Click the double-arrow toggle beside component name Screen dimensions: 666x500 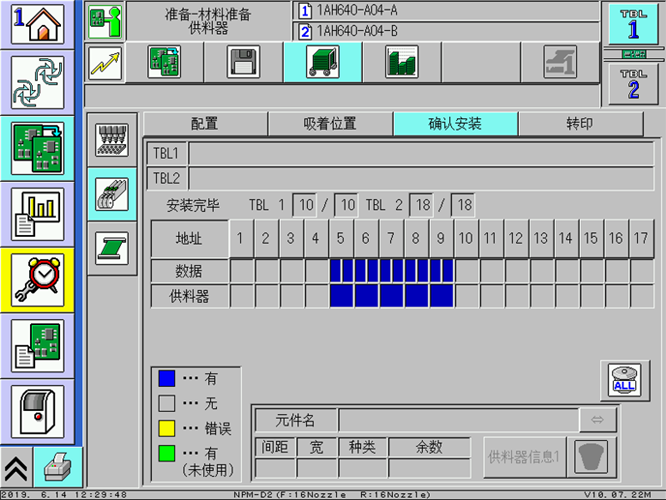click(x=598, y=420)
